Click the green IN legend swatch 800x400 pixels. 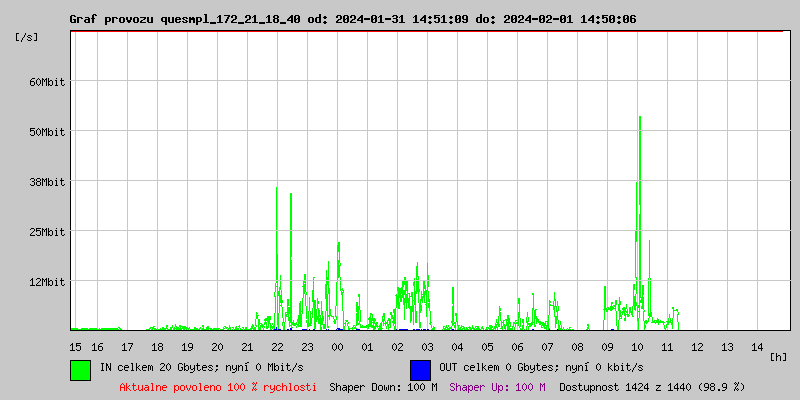(80, 369)
